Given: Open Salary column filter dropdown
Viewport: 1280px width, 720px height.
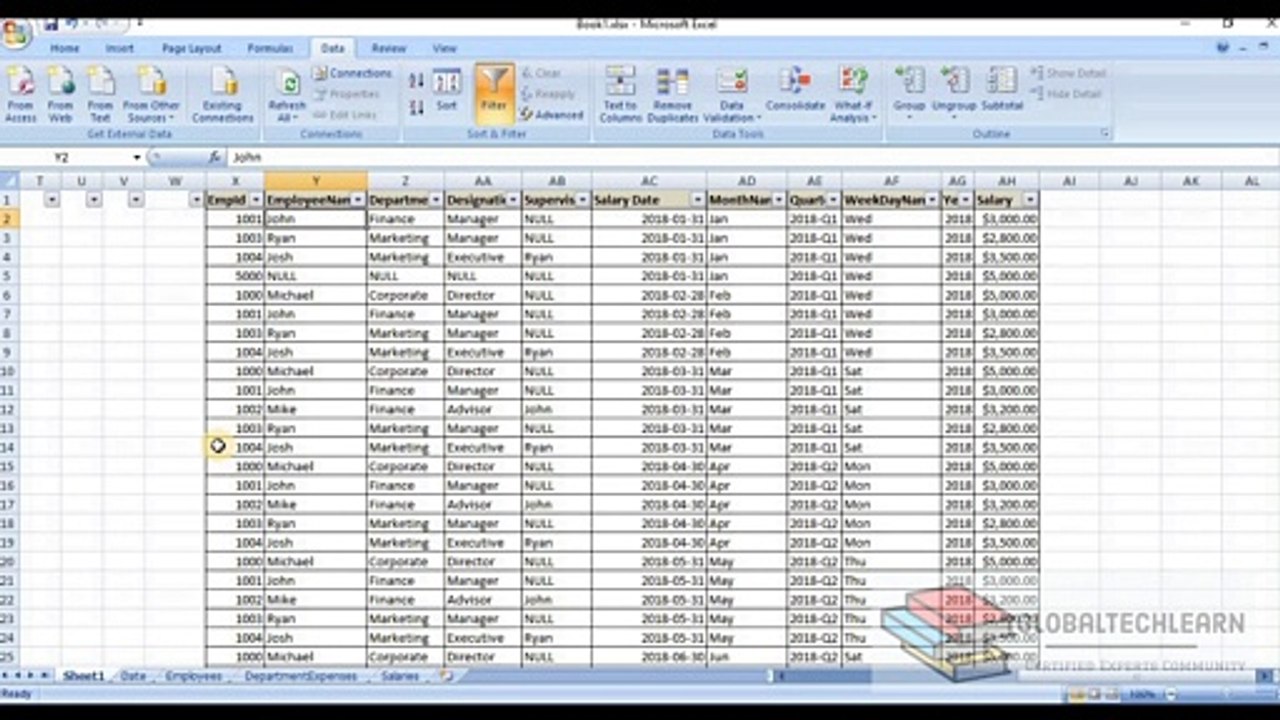Looking at the screenshot, I should [x=1029, y=200].
